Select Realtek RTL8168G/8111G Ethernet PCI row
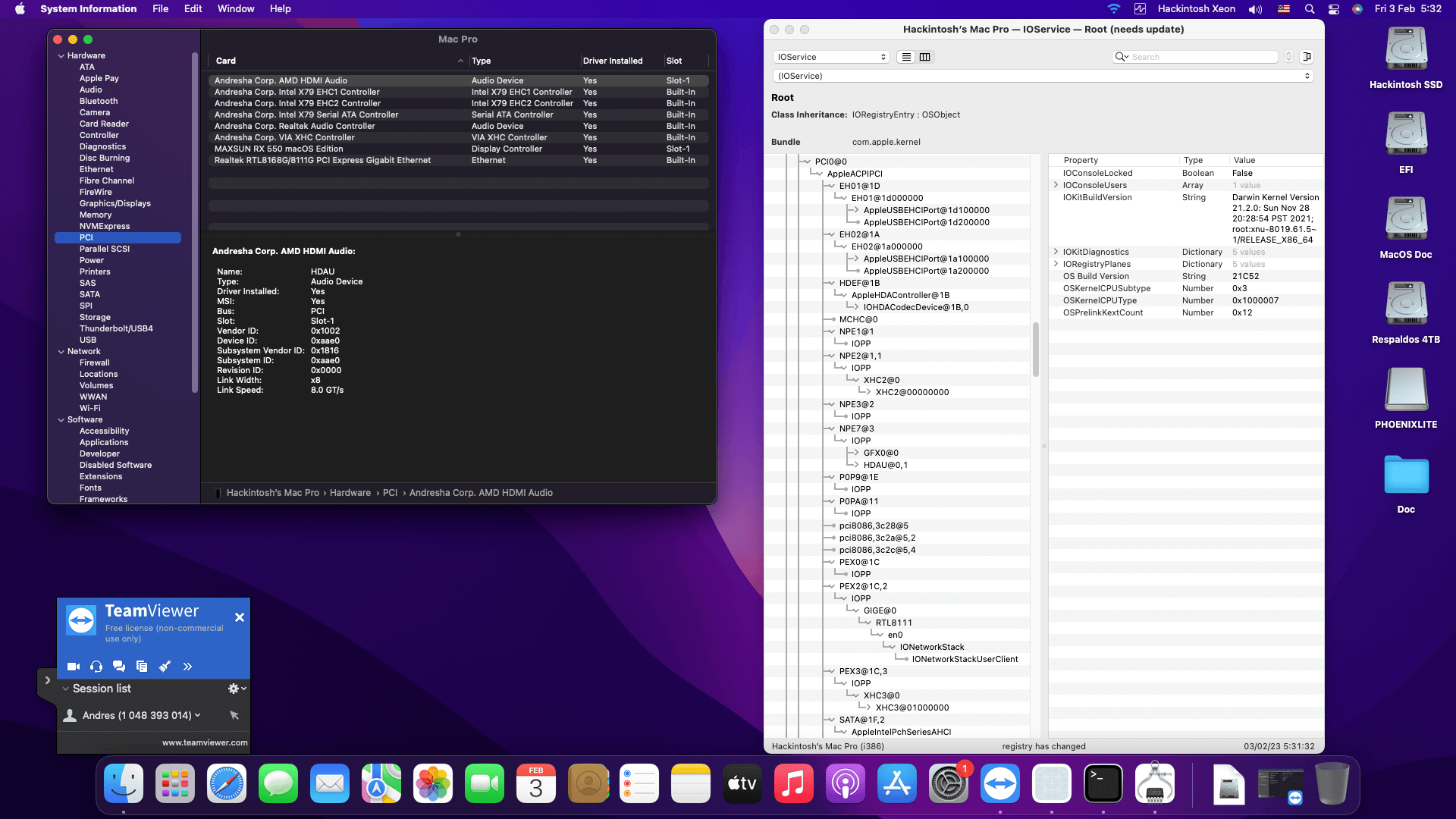1456x819 pixels. pos(458,160)
